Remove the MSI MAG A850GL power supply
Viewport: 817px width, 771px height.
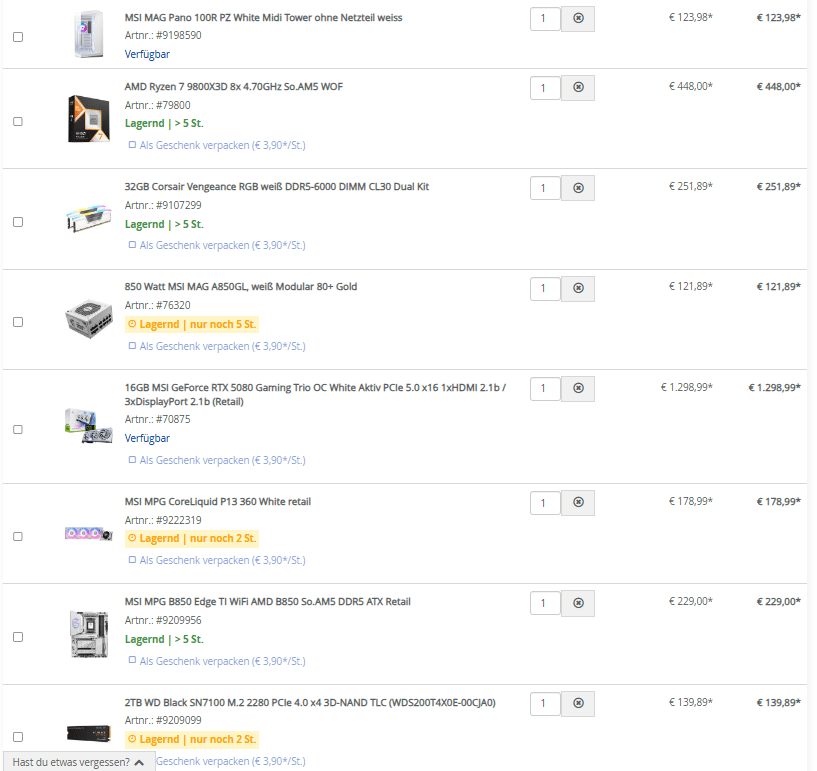[x=578, y=288]
